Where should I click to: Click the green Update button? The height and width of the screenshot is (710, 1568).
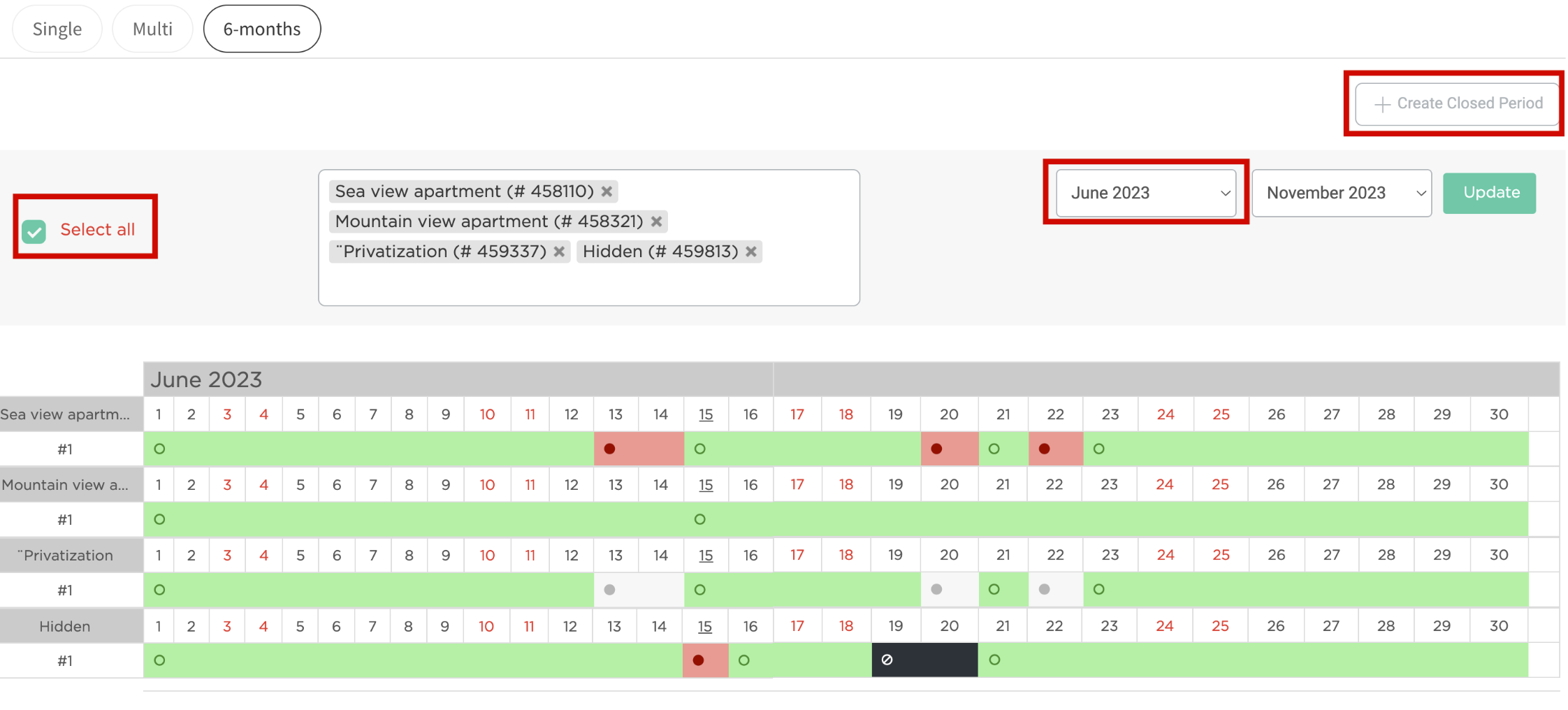point(1489,193)
